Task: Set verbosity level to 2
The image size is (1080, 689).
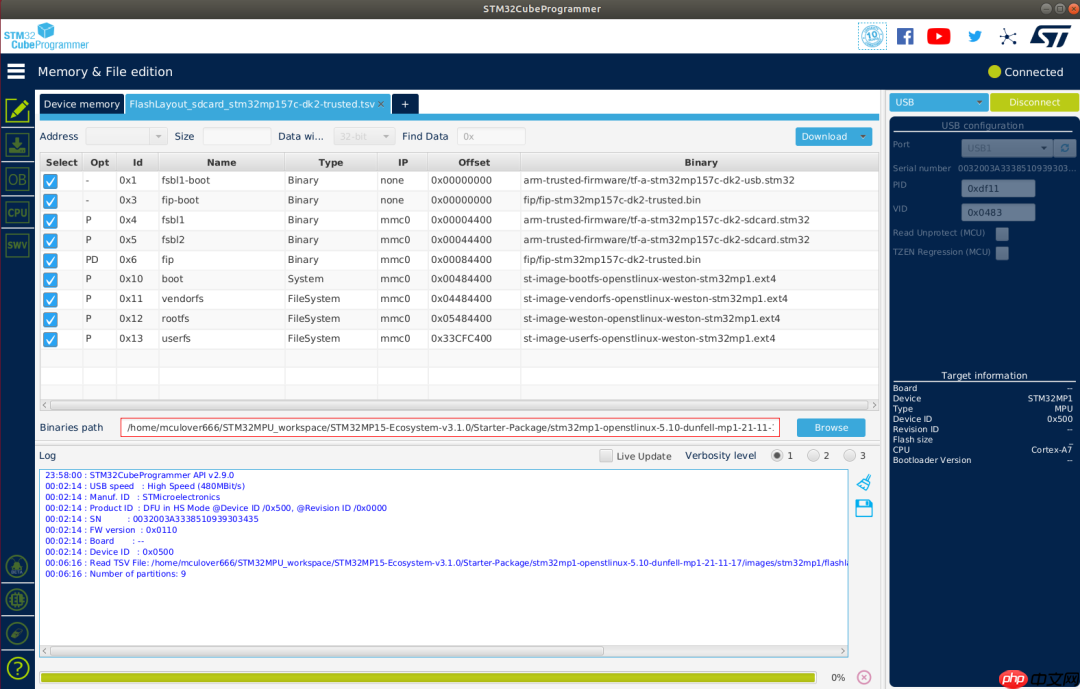Action: pyautogui.click(x=813, y=455)
